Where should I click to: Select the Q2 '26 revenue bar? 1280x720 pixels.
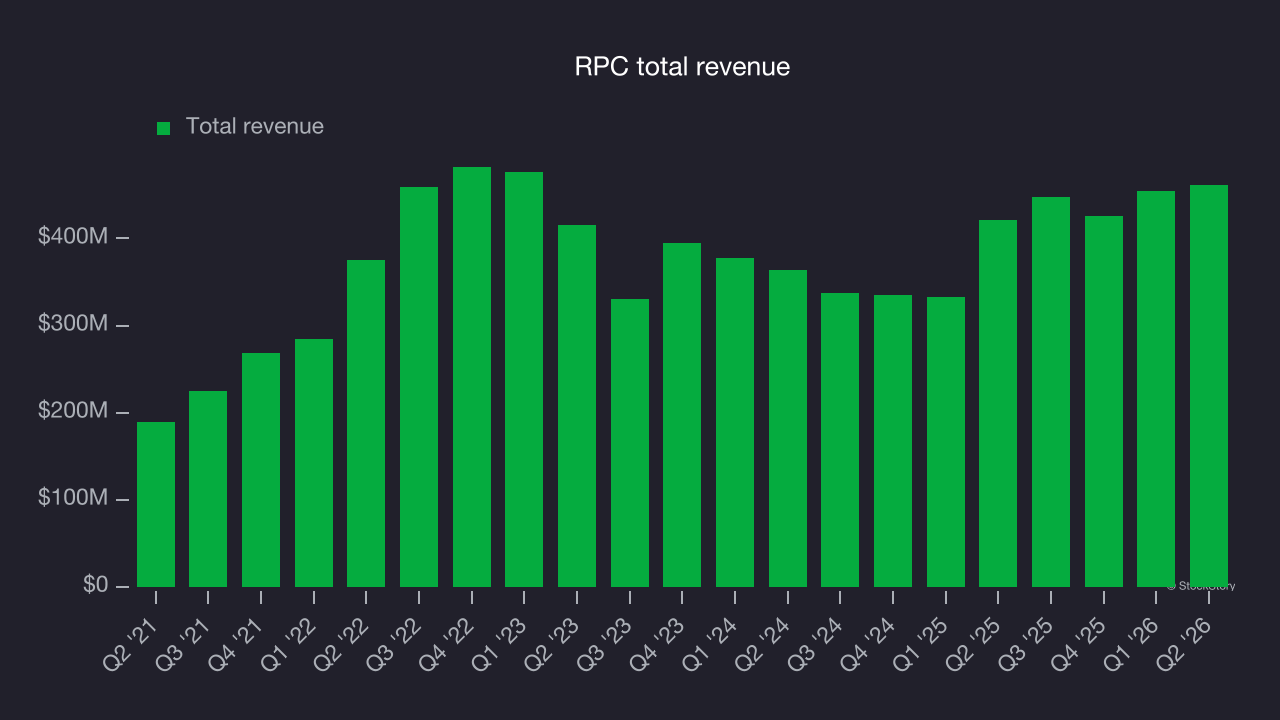click(x=1209, y=386)
